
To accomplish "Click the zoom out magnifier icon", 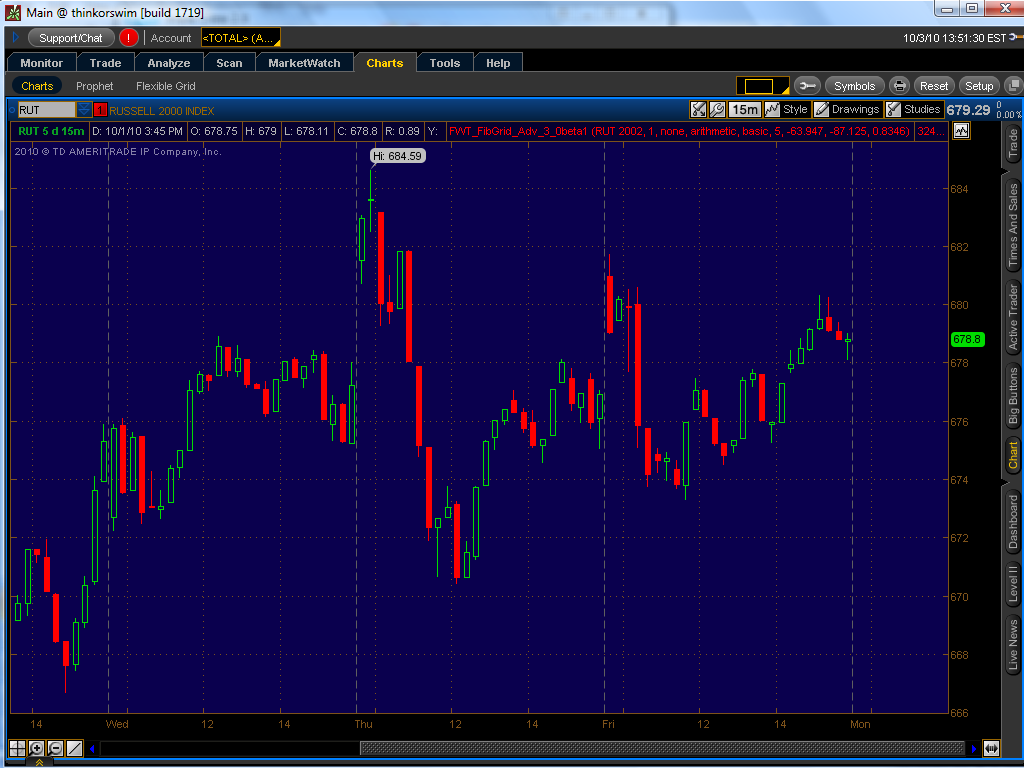I will pos(55,748).
